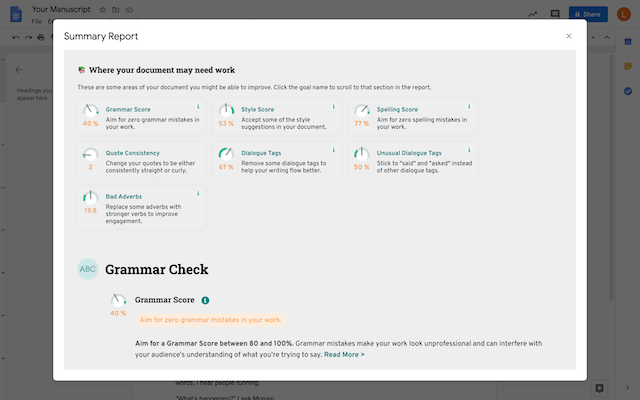Show info for Dialogue Tags card
This screenshot has height=400, width=640.
point(333,150)
